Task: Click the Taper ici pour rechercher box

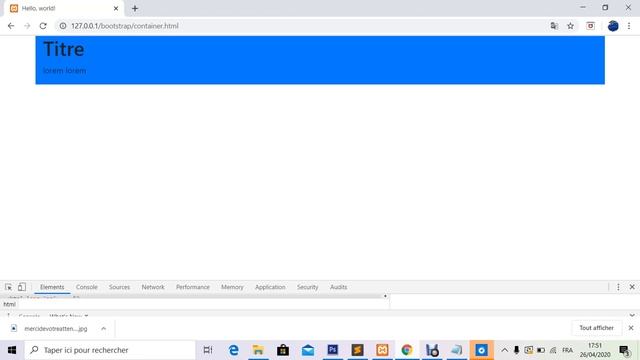Action: tap(110, 350)
